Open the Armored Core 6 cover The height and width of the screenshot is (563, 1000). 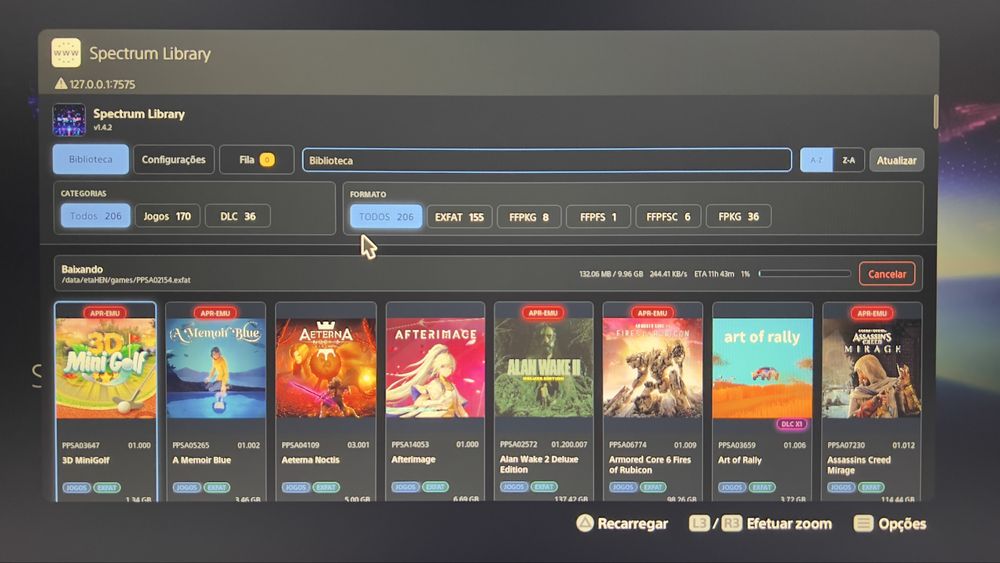(x=652, y=368)
